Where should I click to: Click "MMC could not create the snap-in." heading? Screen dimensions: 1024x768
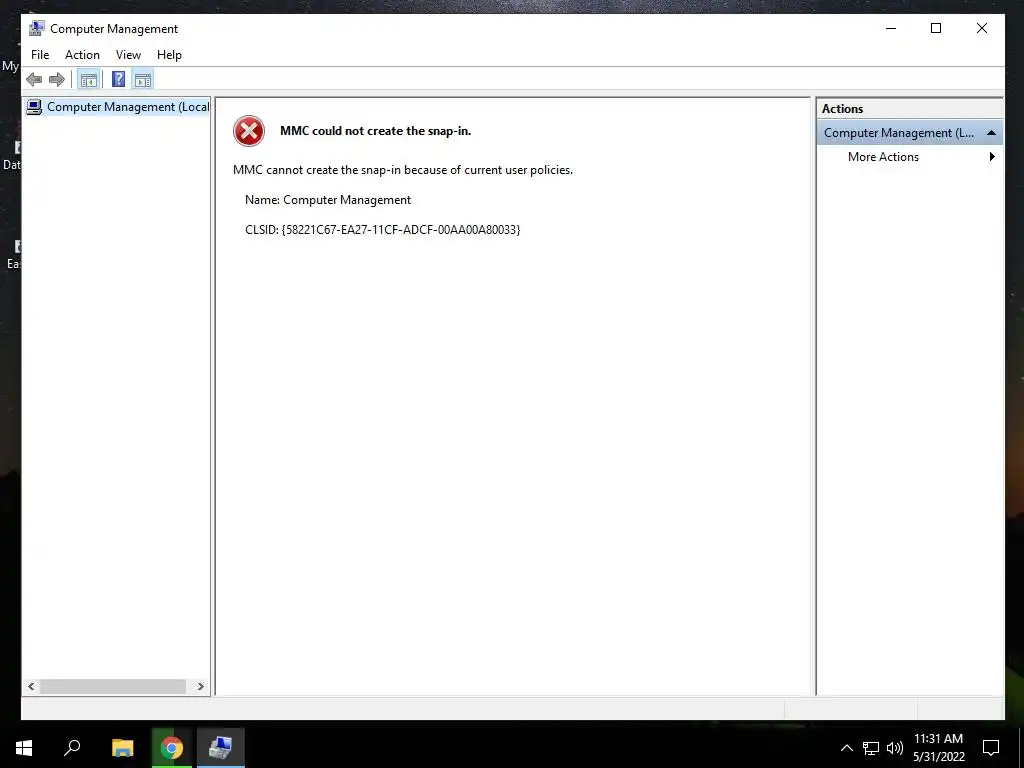376,131
